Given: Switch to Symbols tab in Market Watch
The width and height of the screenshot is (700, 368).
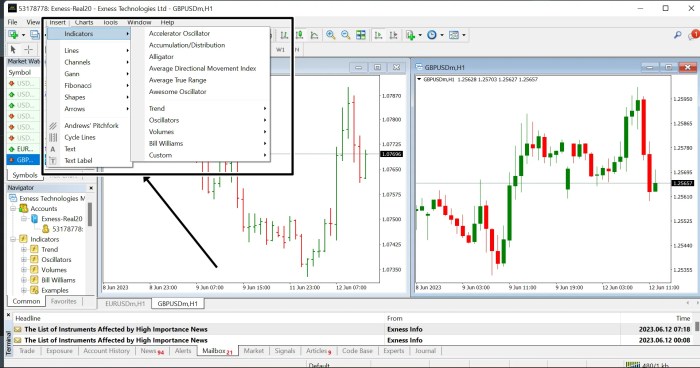Looking at the screenshot, I should [x=25, y=175].
